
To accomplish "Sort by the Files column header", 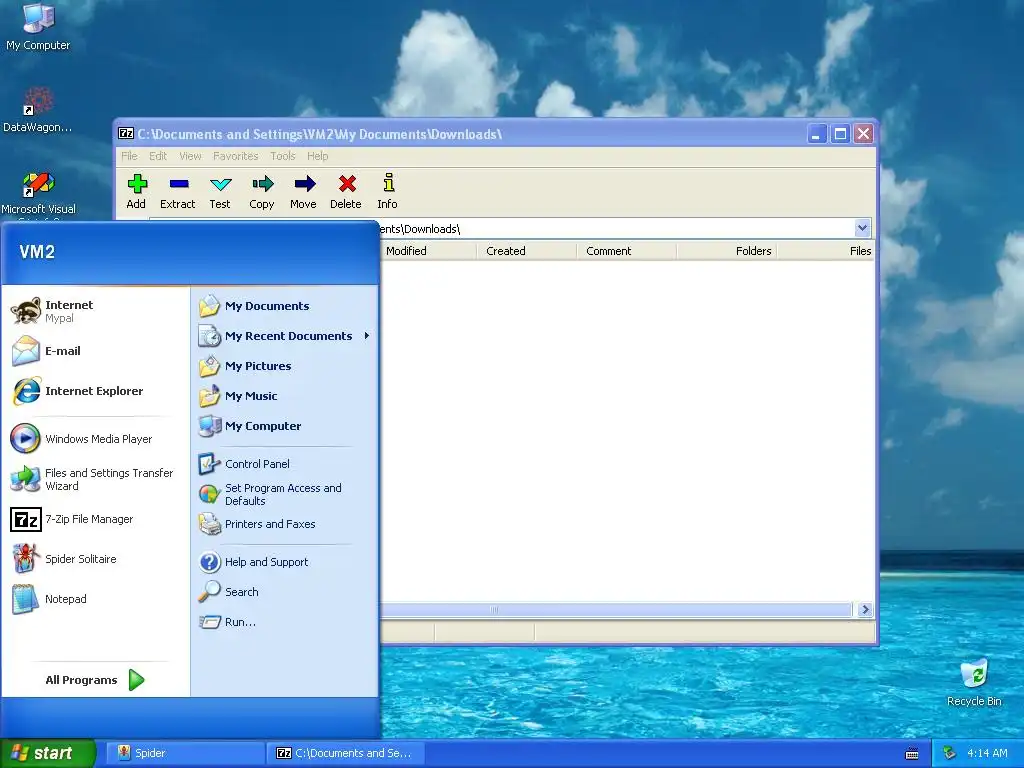I will (826, 251).
